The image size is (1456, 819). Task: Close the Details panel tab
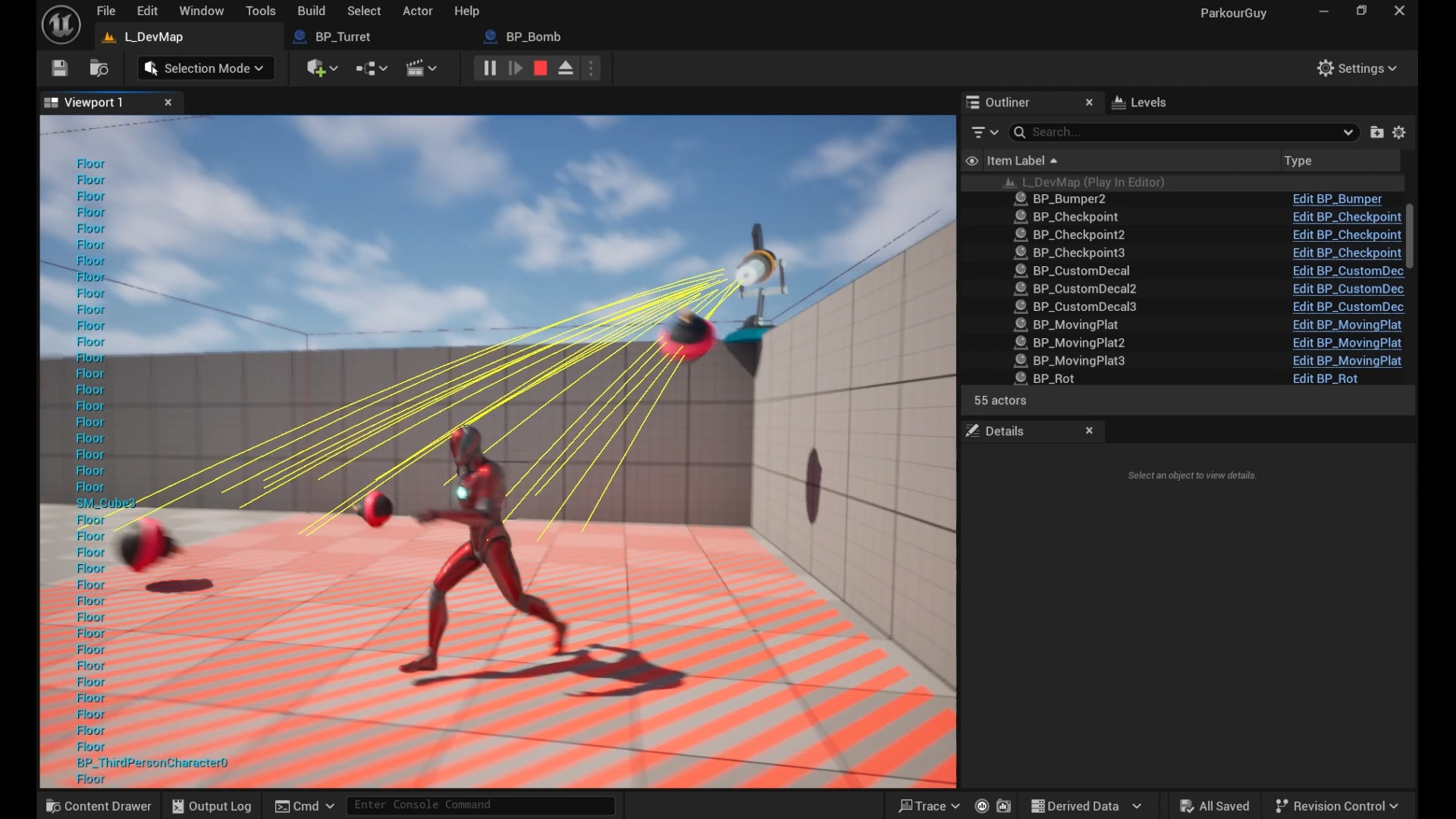(1089, 431)
